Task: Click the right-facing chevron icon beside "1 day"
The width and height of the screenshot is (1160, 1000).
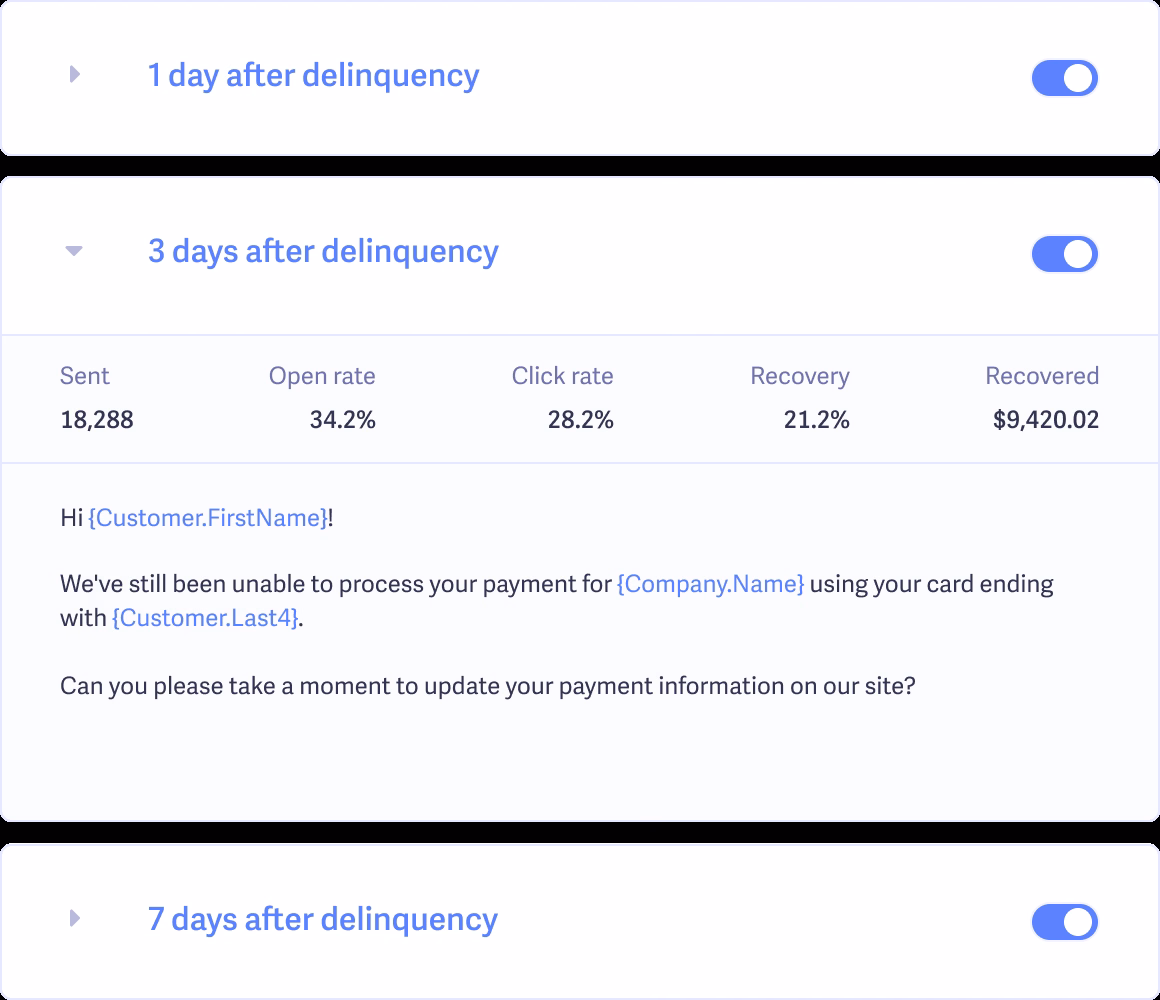Action: point(74,75)
